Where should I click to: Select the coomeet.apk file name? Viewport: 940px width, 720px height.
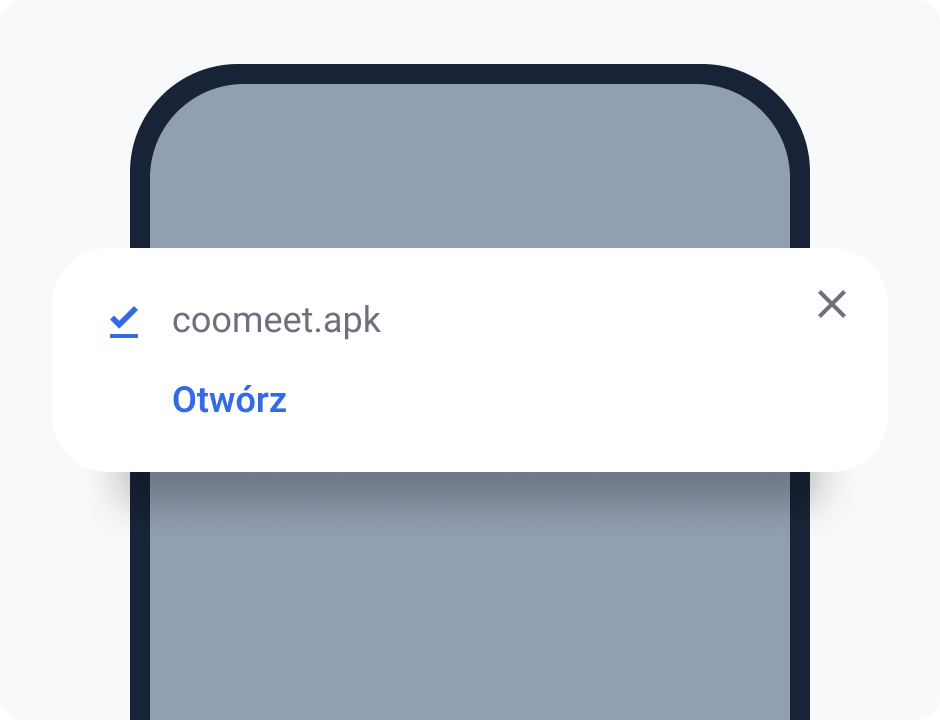[276, 321]
